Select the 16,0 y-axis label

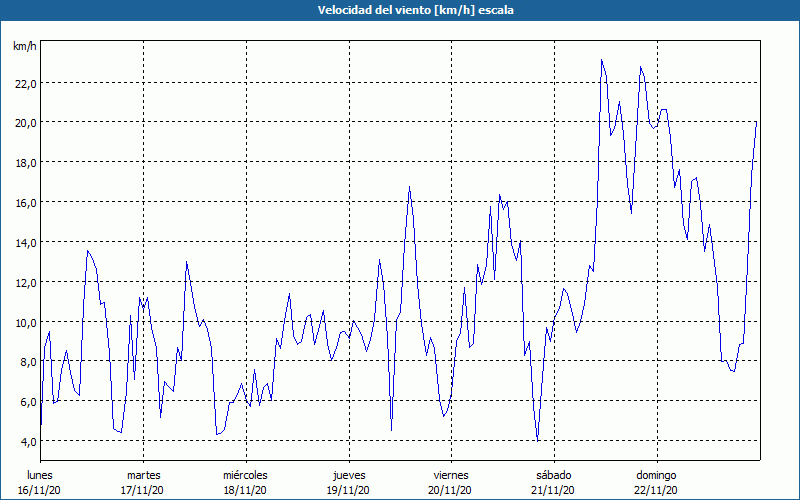pyautogui.click(x=26, y=203)
